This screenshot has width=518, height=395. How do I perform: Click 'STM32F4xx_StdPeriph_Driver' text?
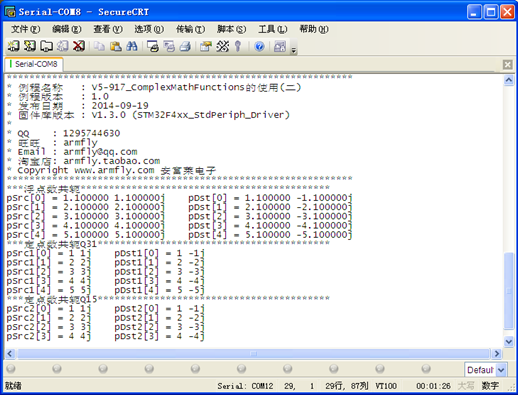pos(211,115)
